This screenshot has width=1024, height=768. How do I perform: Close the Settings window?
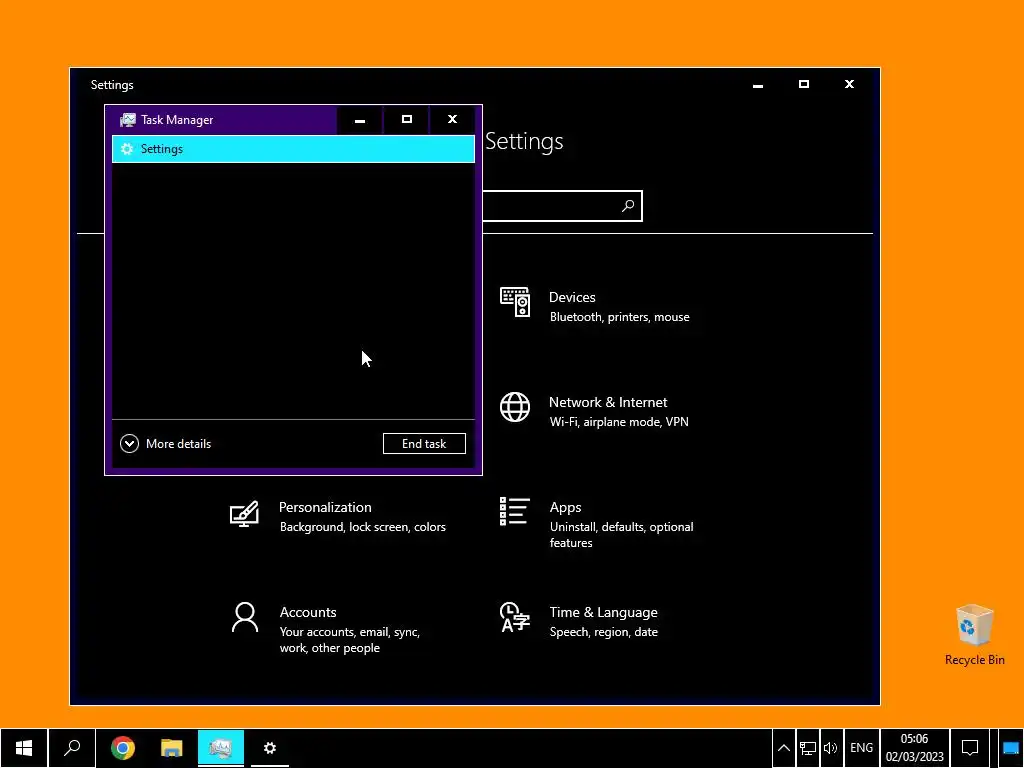click(x=849, y=84)
